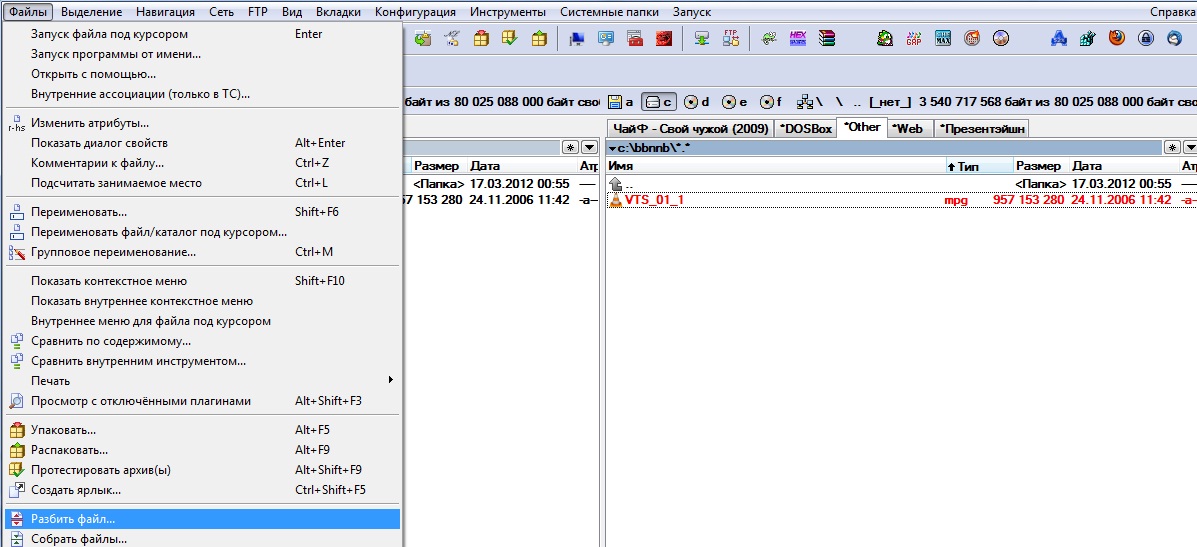Open the Навигация menu
The height and width of the screenshot is (547, 1197).
point(165,11)
